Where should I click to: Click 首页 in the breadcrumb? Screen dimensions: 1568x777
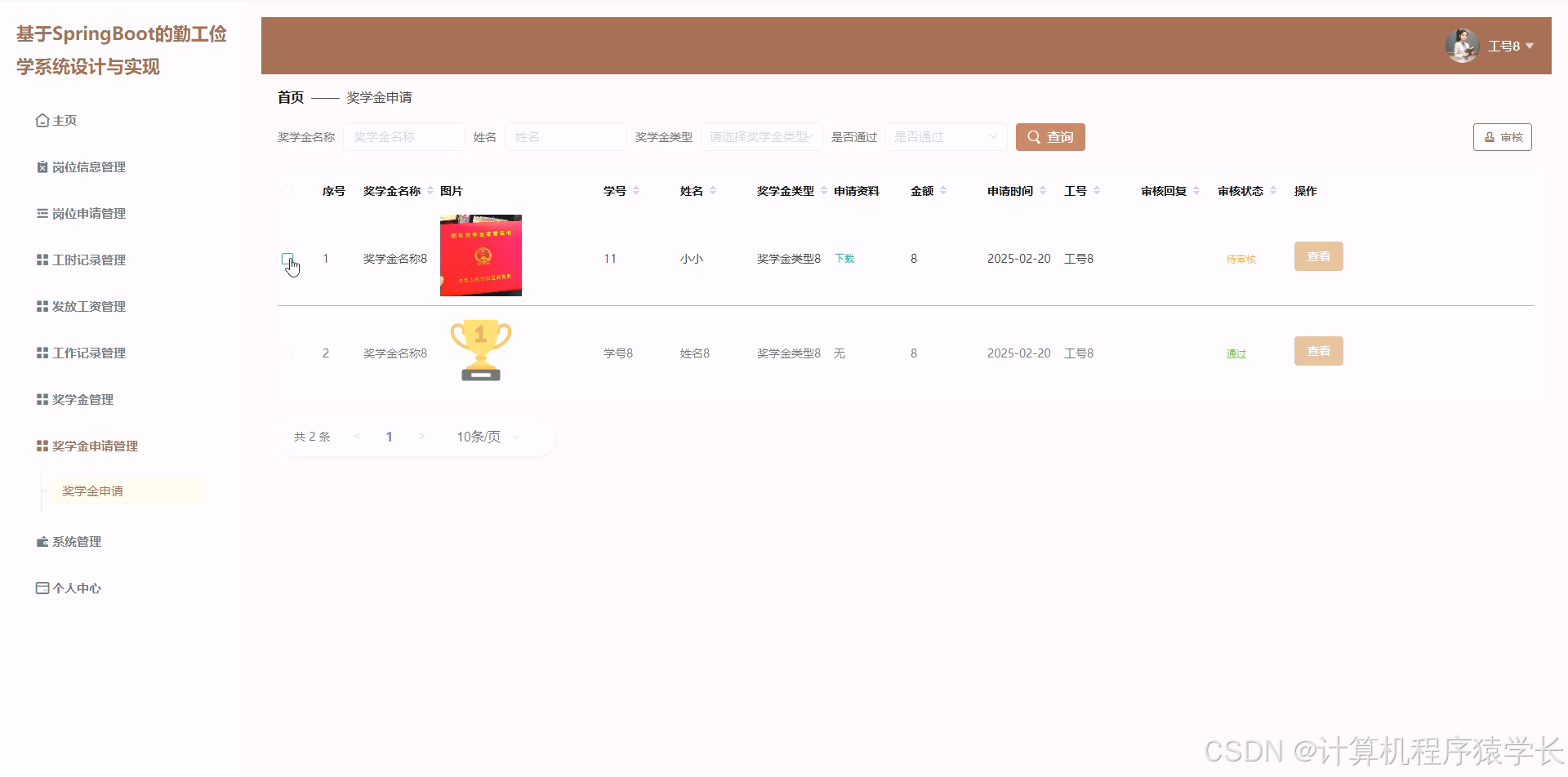291,97
